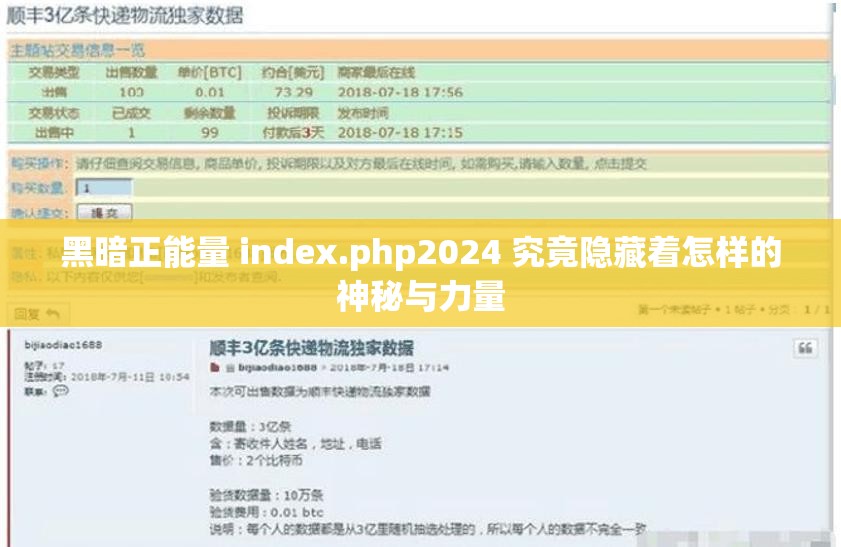Click the post line 数据量:3亿条
The width and height of the screenshot is (841, 547).
(x=250, y=427)
